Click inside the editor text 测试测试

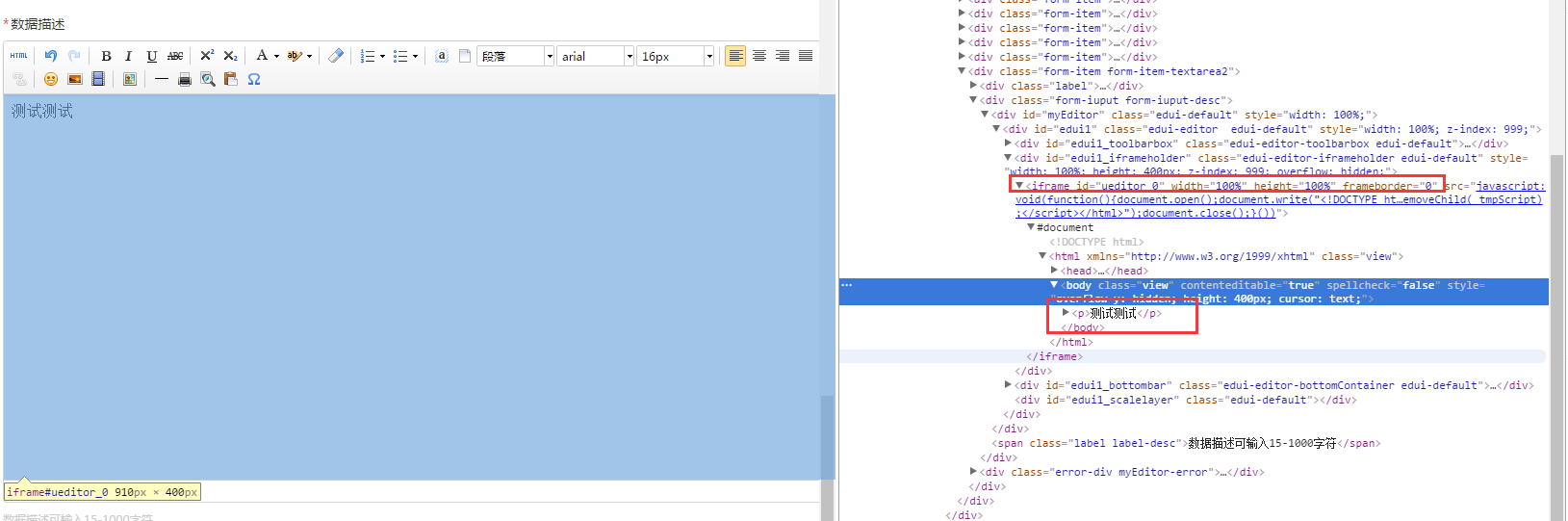(42, 112)
